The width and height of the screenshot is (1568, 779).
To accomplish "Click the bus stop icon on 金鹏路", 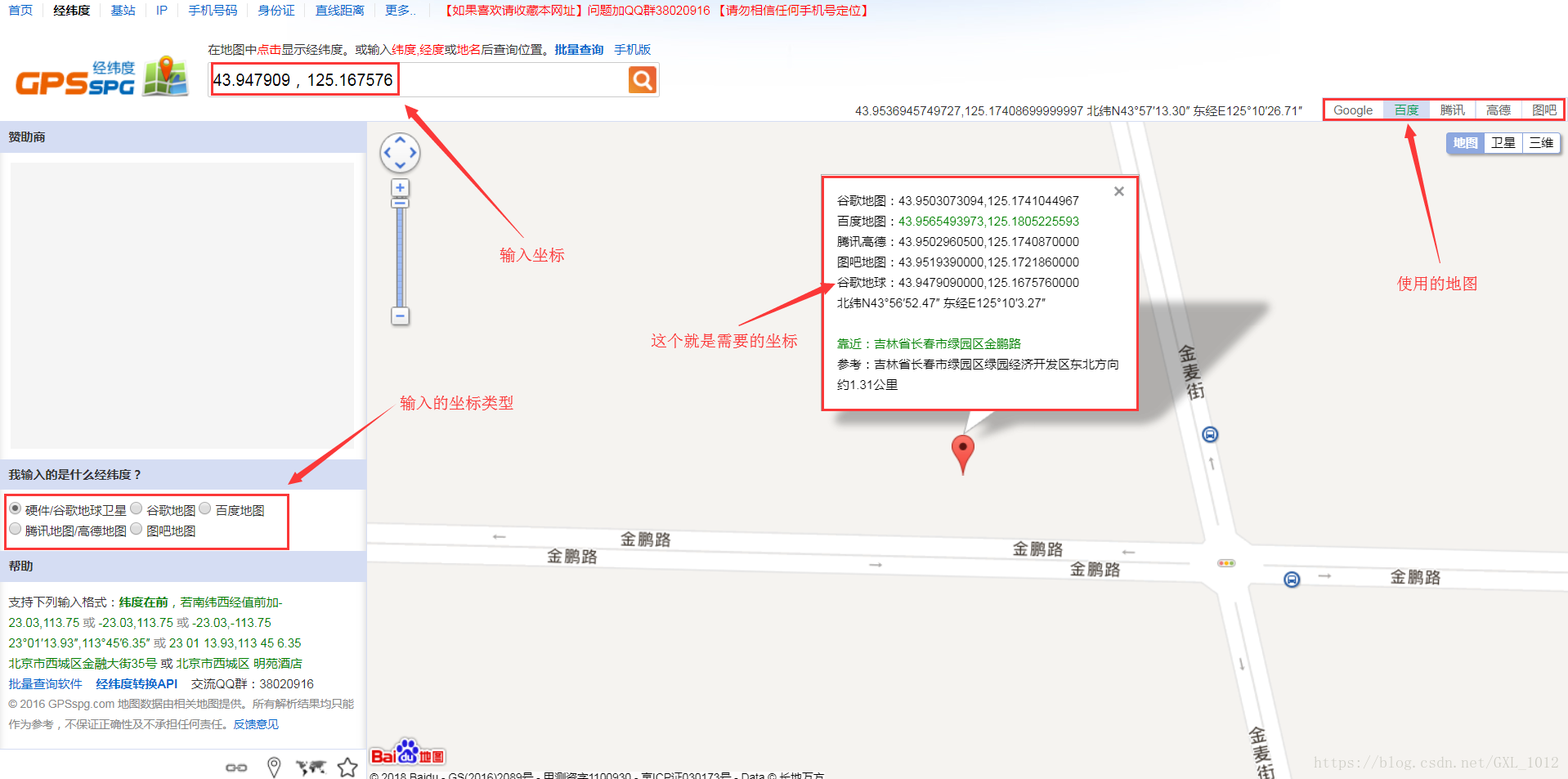I will pyautogui.click(x=1292, y=580).
